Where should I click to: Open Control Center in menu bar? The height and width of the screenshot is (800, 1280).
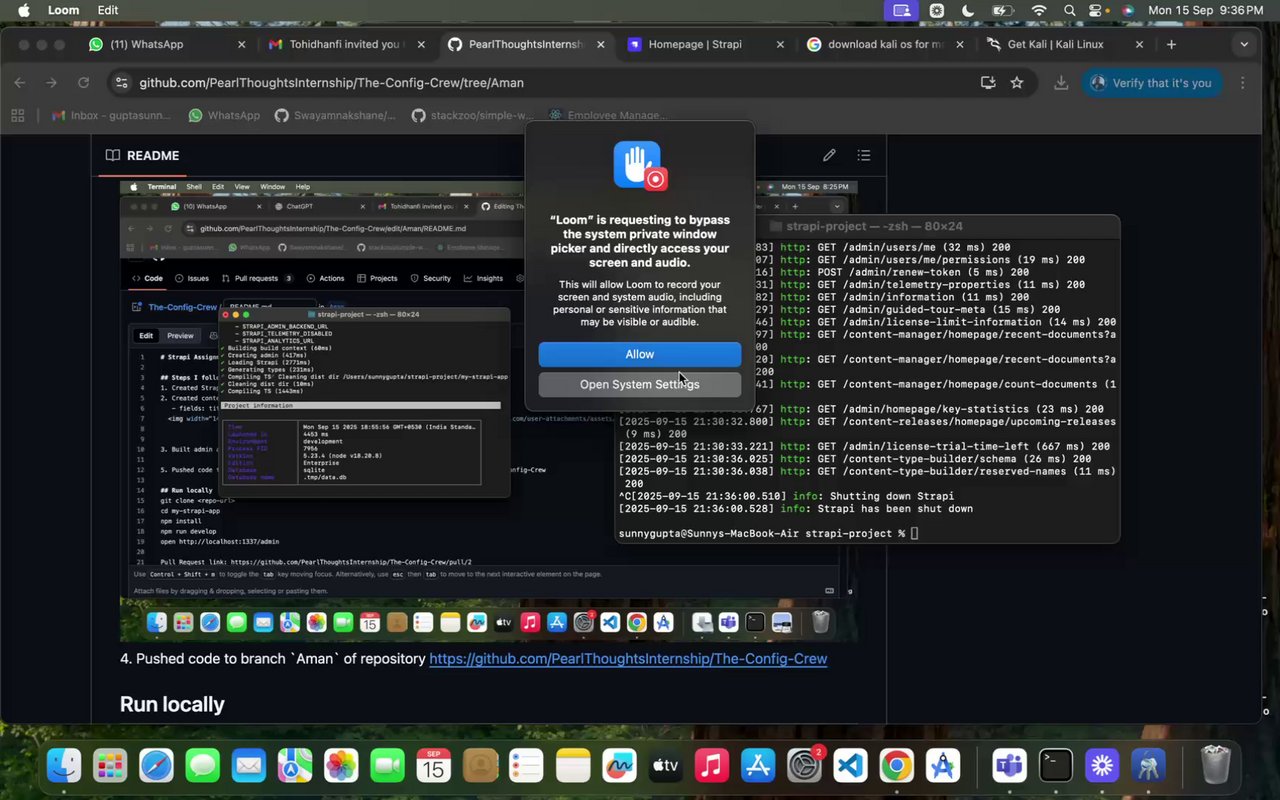point(1098,10)
